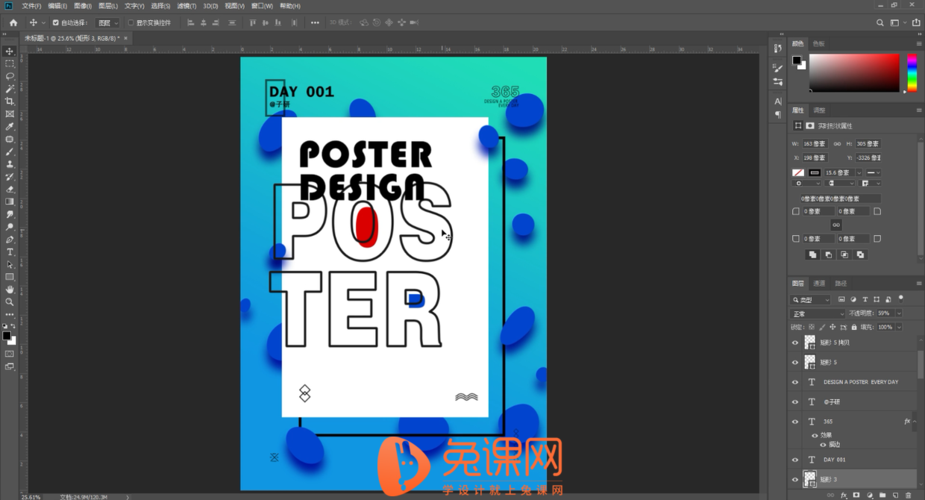Switch to the 色板 swatches tab
The height and width of the screenshot is (500, 925).
(818, 44)
